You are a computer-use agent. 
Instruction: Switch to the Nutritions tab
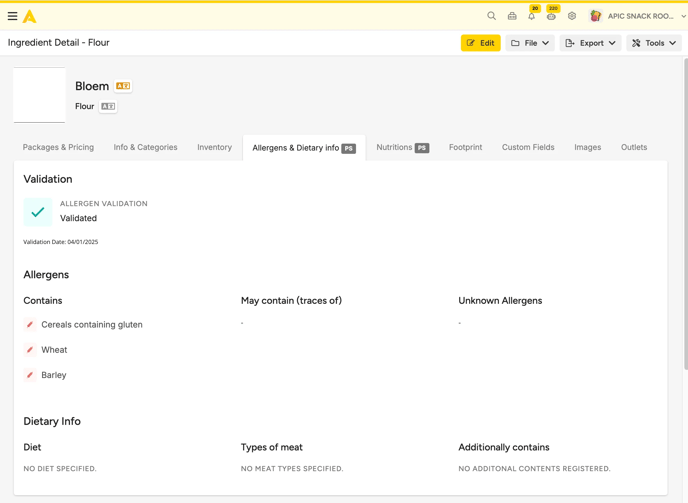pyautogui.click(x=402, y=147)
